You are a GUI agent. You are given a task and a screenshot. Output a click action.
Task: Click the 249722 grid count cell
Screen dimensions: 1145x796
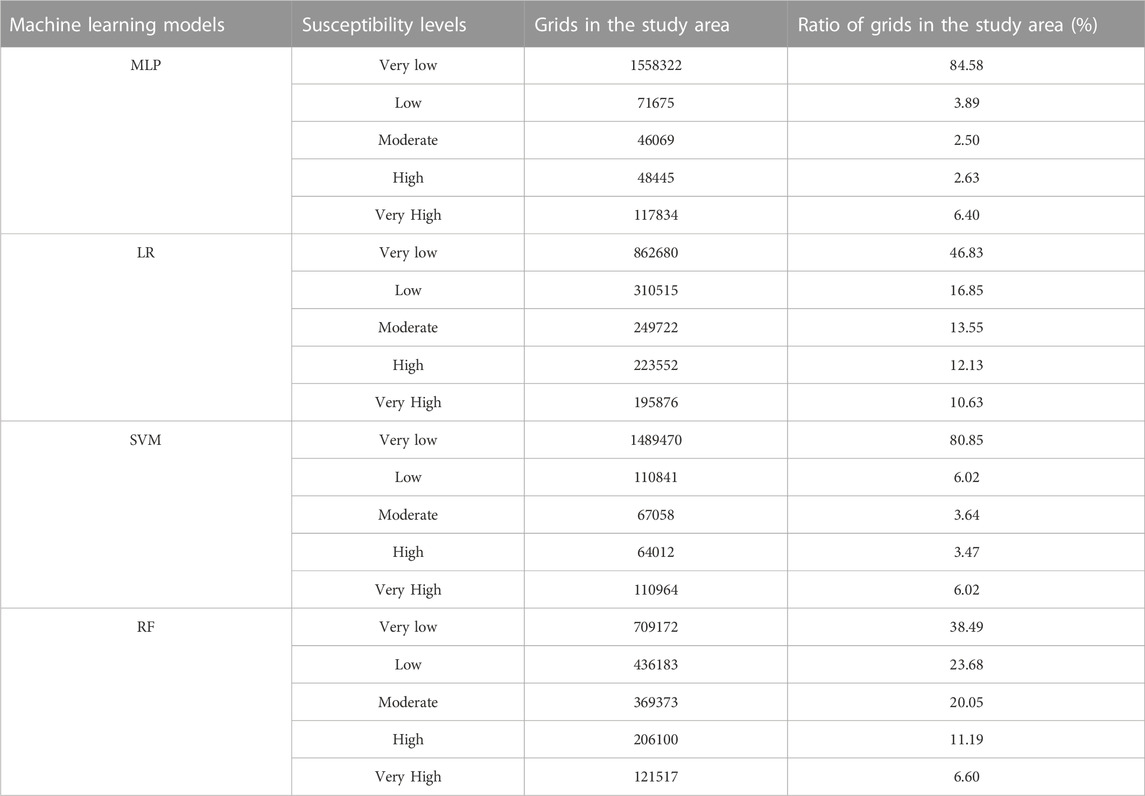(x=656, y=327)
